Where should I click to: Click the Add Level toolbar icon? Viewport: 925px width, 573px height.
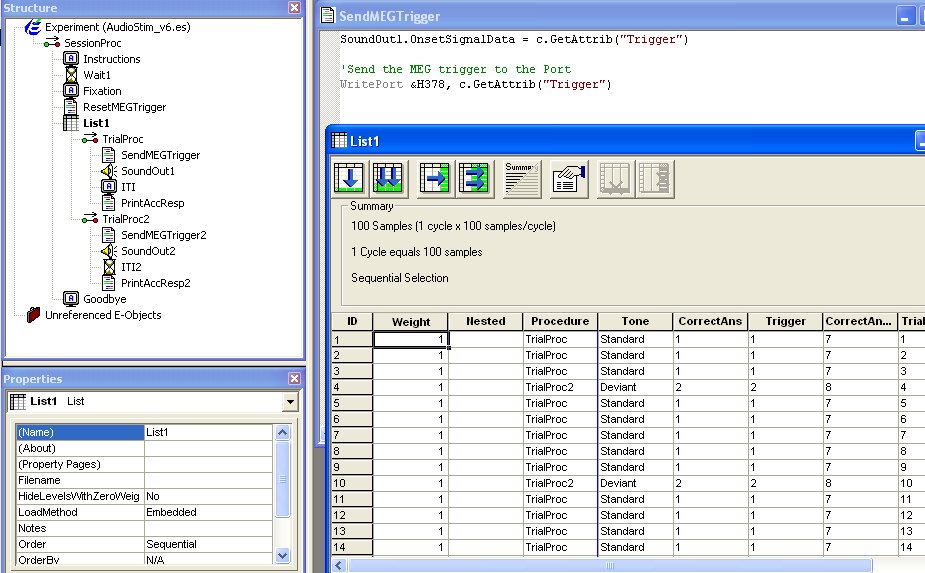pyautogui.click(x=349, y=178)
